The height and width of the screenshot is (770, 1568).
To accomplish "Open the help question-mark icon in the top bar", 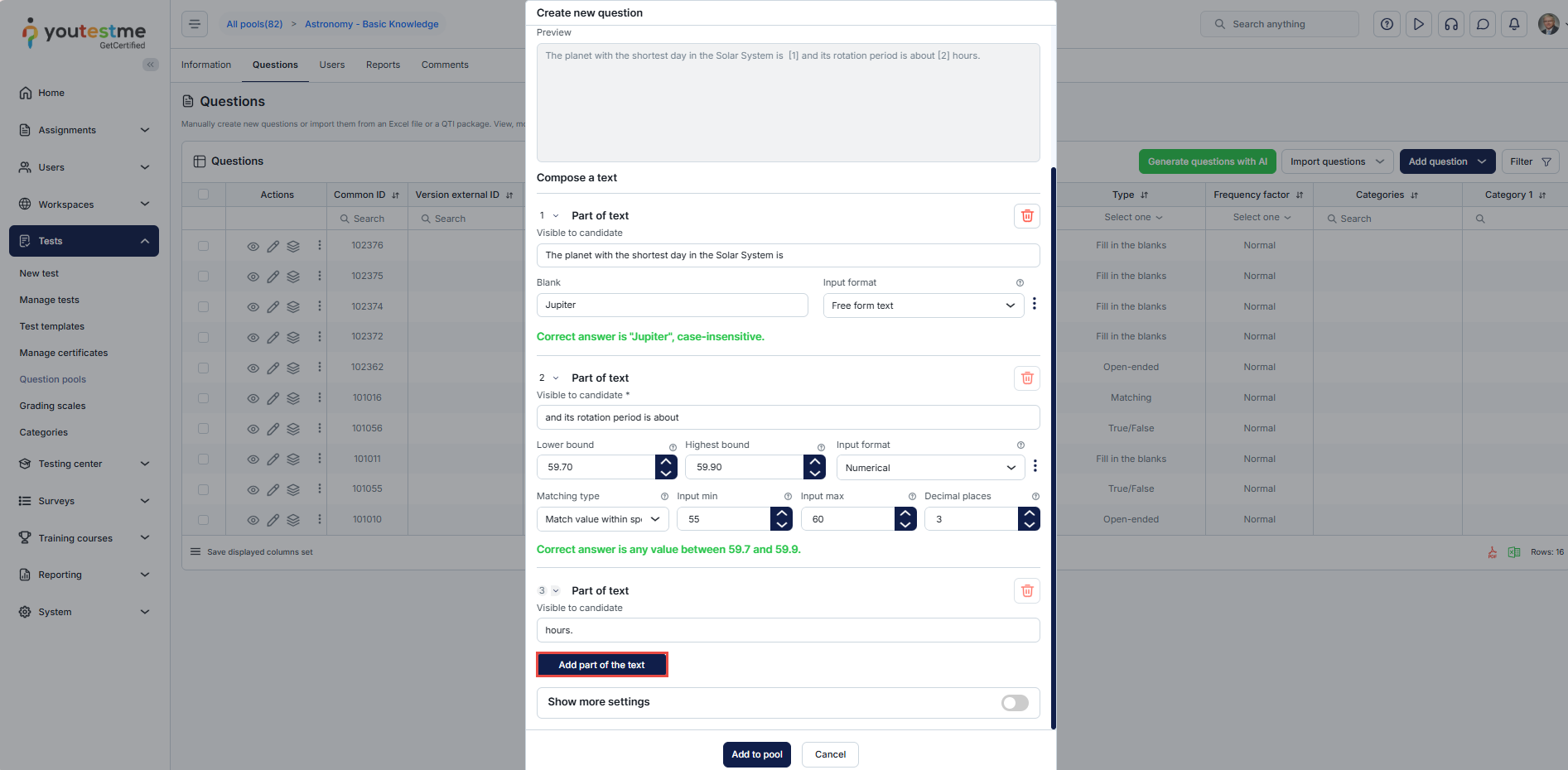I will (x=1387, y=24).
